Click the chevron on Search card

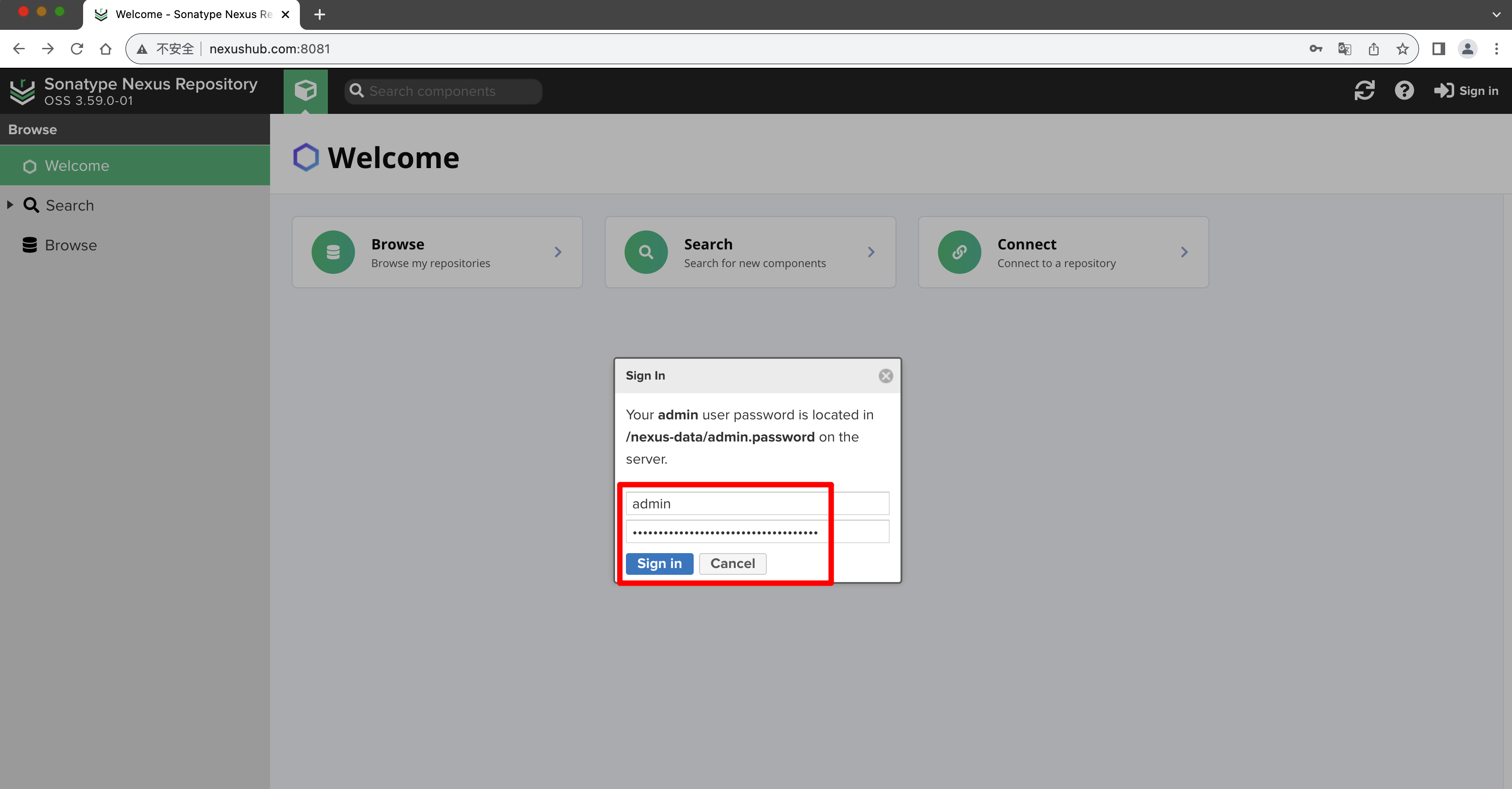click(871, 252)
